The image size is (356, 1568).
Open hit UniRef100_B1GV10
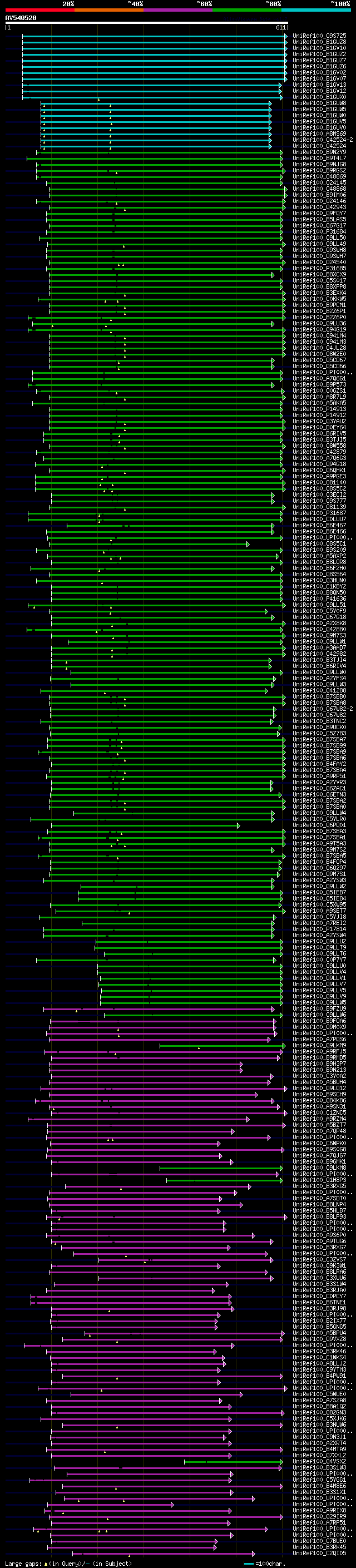click(319, 48)
